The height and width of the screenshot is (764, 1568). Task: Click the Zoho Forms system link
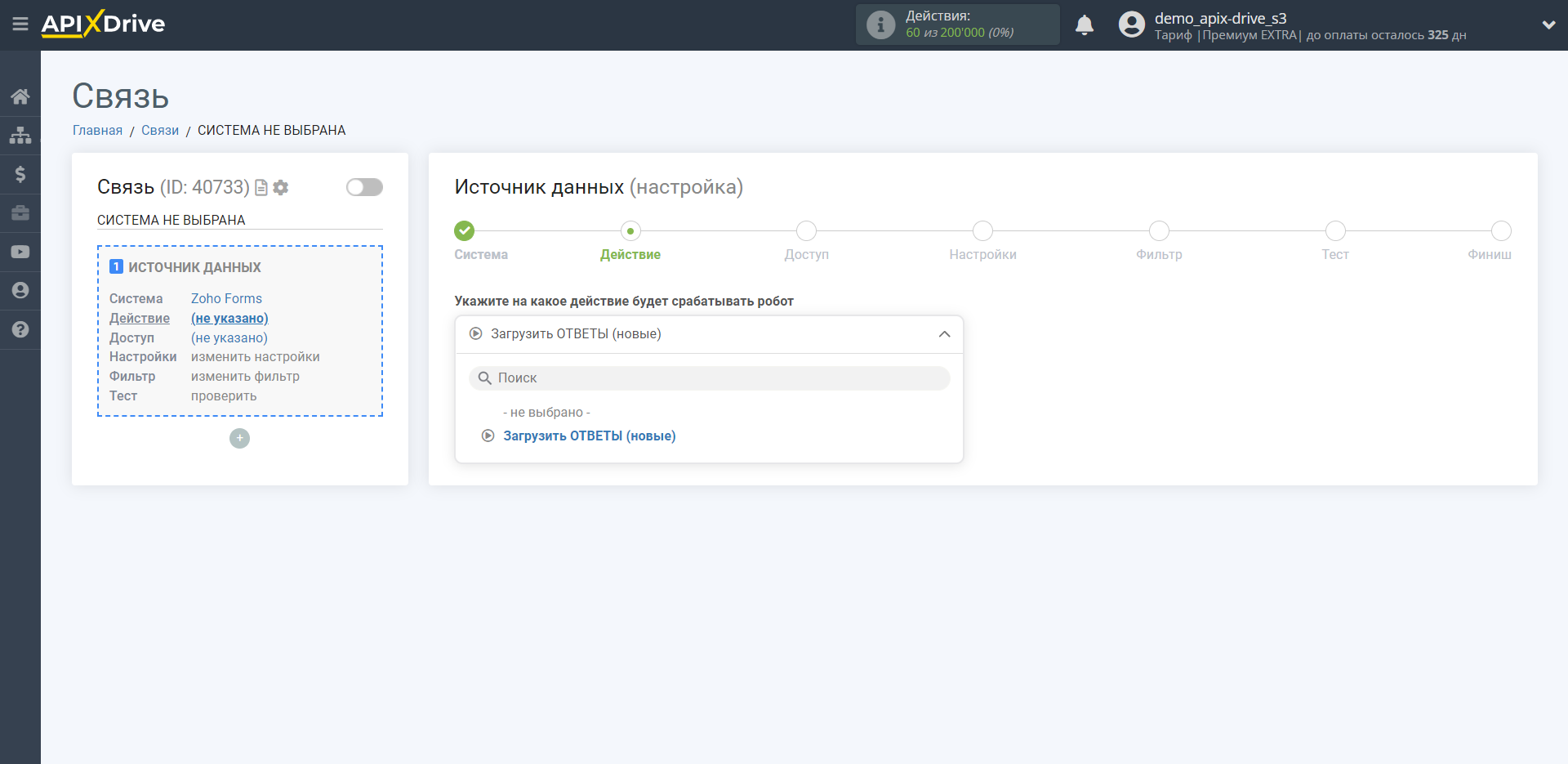point(226,299)
